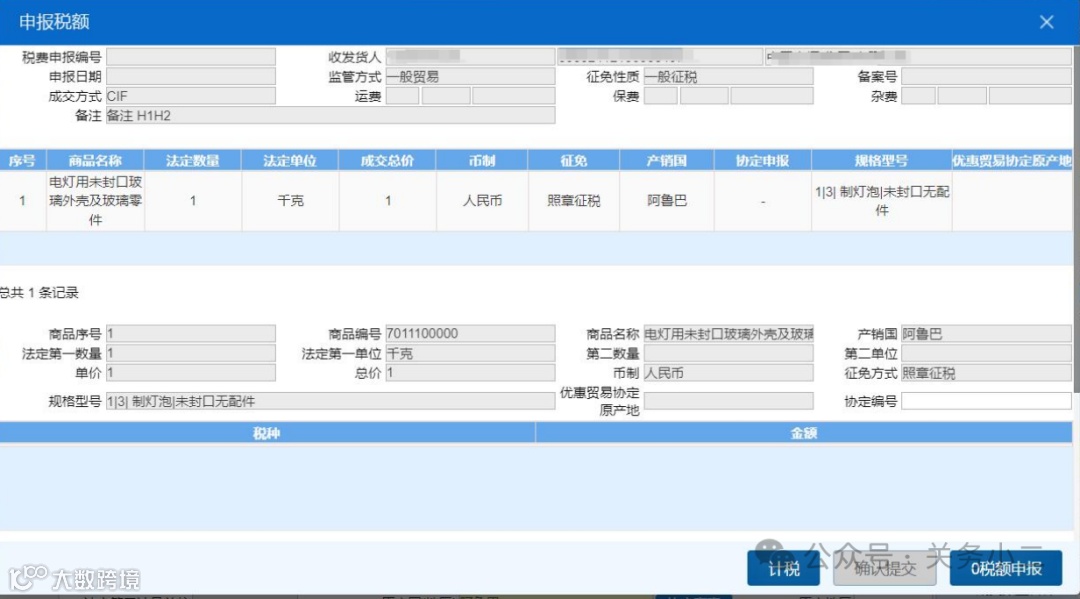Click the 商品名称 column header
This screenshot has width=1080, height=599.
[96, 160]
